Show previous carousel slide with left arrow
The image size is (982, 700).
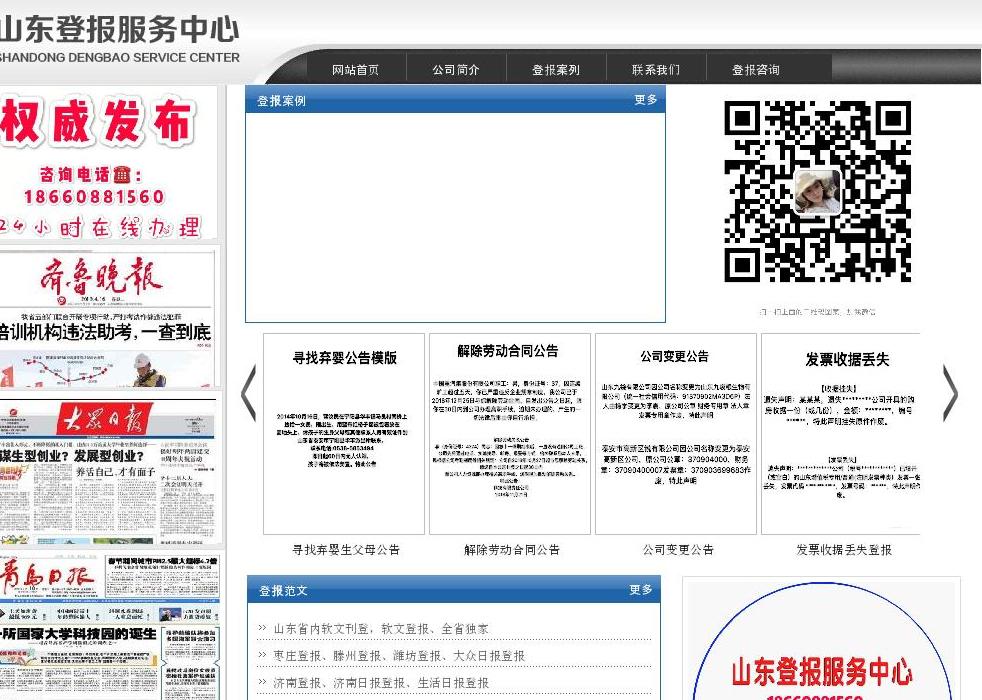pos(249,393)
